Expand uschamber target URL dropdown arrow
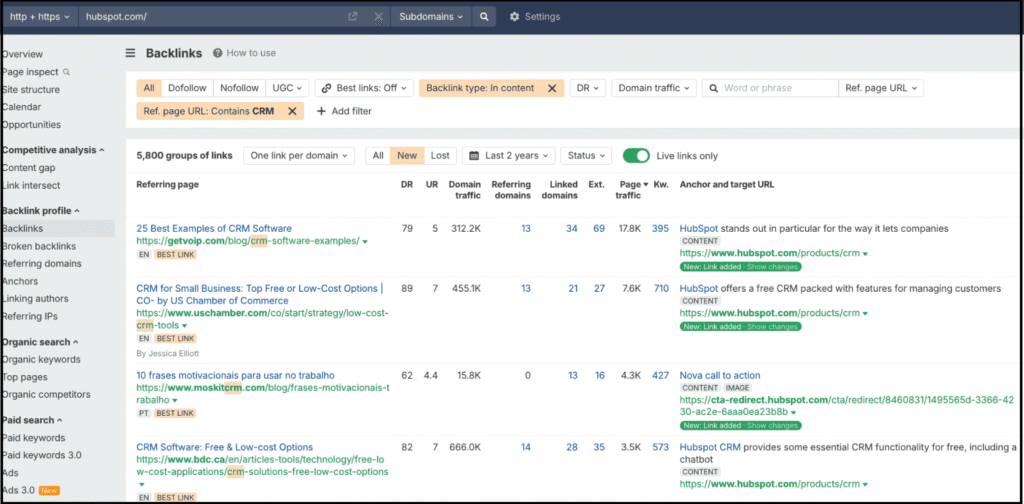Image resolution: width=1024 pixels, height=504 pixels. pyautogui.click(x=865, y=314)
